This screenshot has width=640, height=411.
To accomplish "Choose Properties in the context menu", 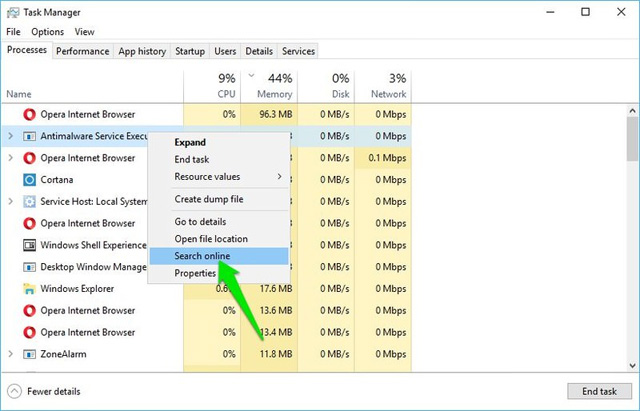I will [219, 273].
